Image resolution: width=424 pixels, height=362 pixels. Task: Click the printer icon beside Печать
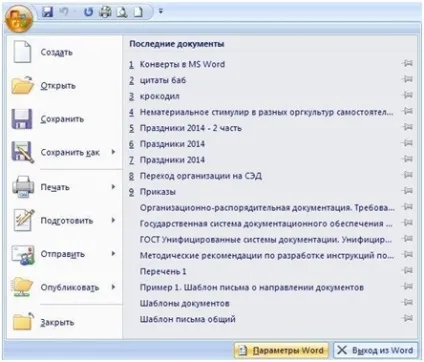point(23,187)
